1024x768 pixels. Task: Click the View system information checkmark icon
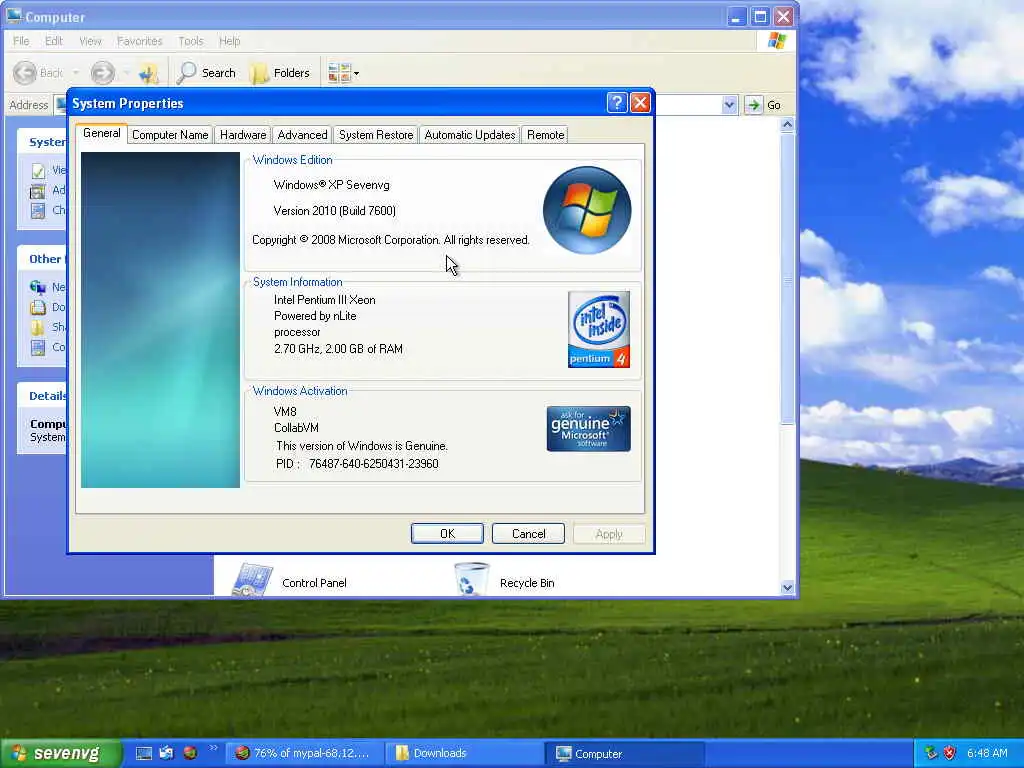(39, 171)
